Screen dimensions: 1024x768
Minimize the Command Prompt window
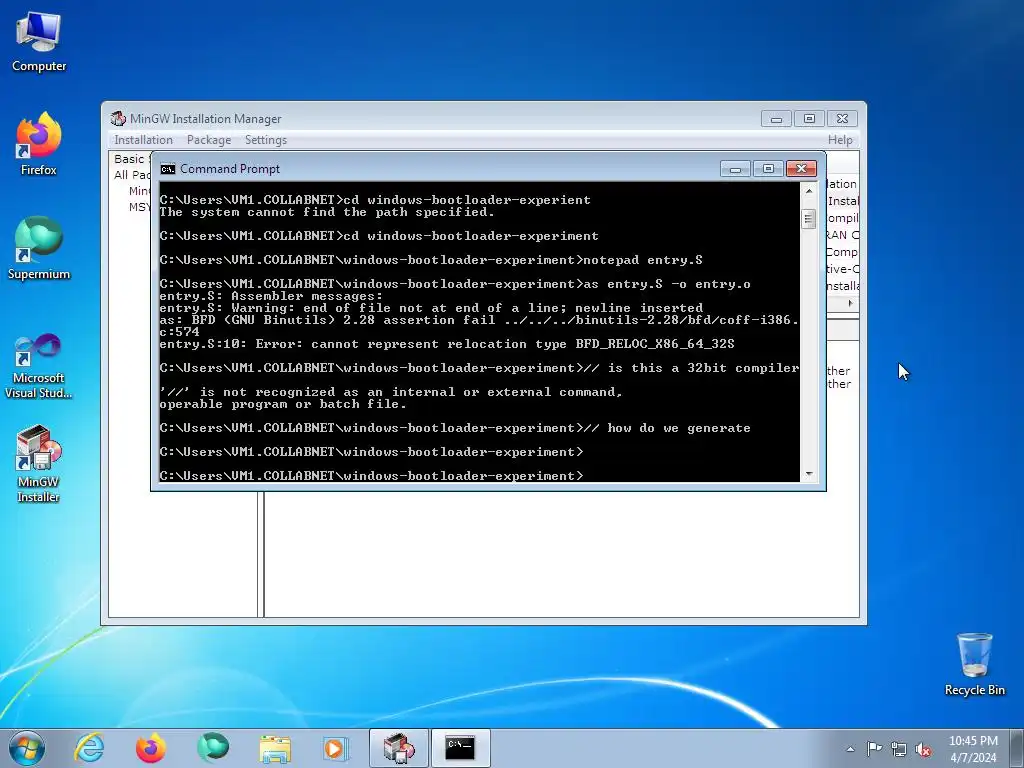tap(735, 169)
